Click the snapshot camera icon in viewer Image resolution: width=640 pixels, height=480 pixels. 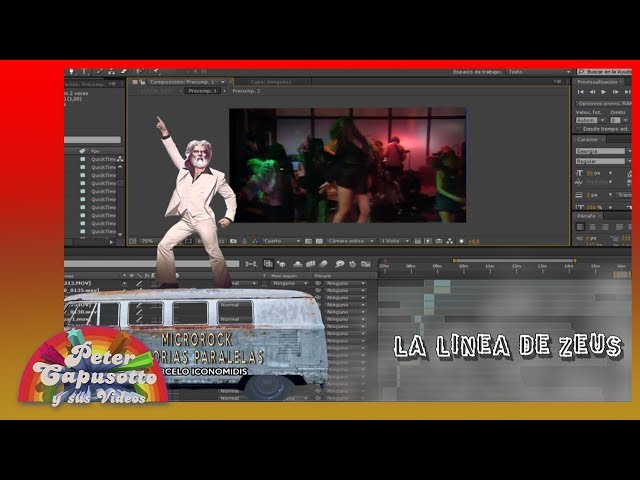point(233,241)
